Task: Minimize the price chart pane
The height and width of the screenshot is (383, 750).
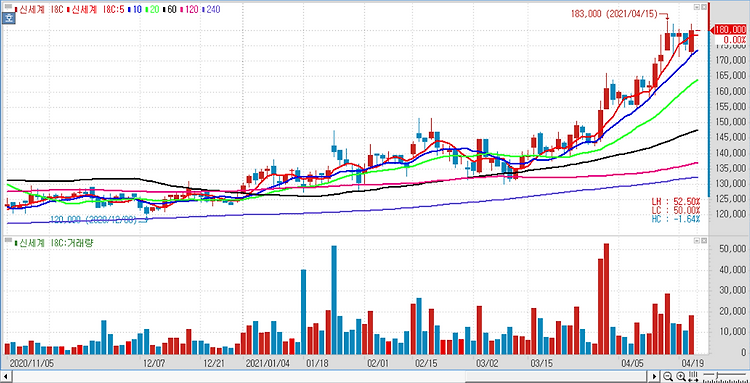Action: [697, 7]
